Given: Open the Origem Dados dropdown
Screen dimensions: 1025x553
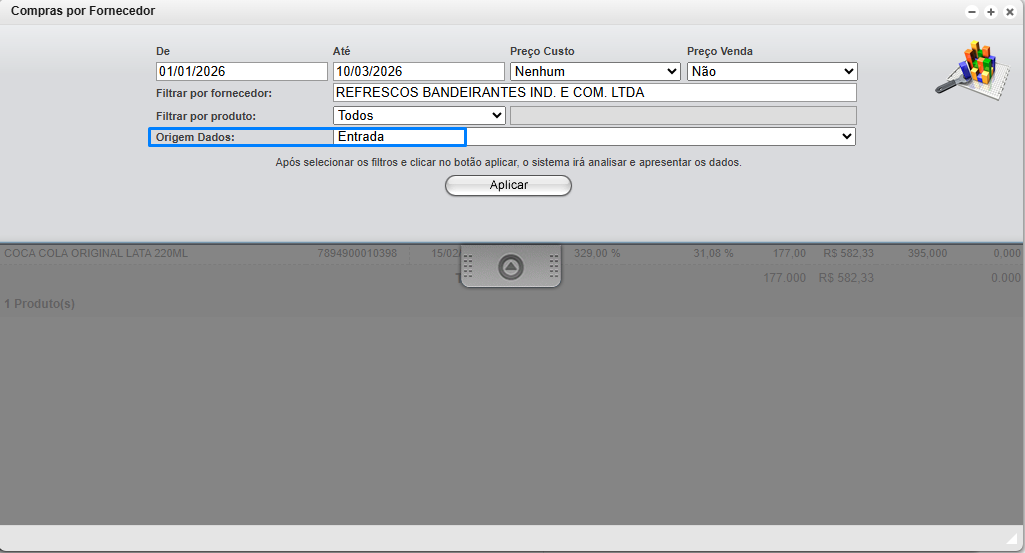Looking at the screenshot, I should point(594,137).
